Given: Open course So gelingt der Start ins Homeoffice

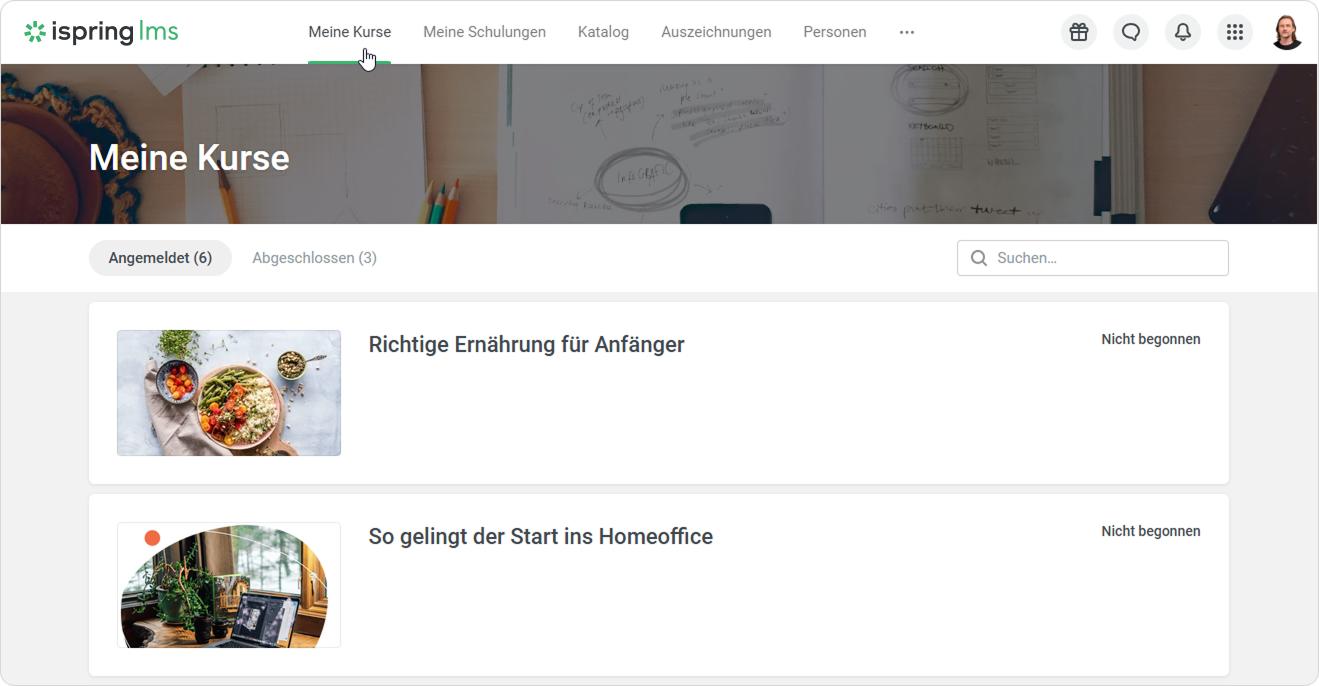Looking at the screenshot, I should click(x=540, y=536).
